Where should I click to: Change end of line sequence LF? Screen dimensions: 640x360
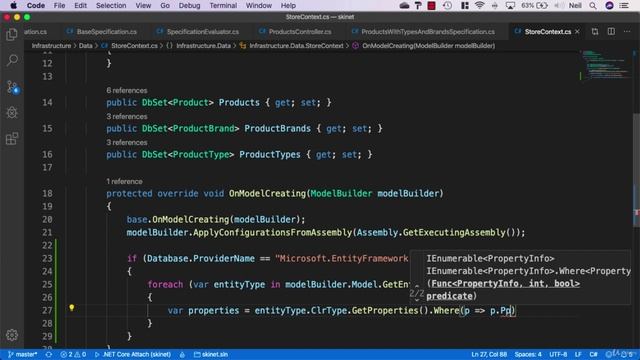pyautogui.click(x=578, y=354)
